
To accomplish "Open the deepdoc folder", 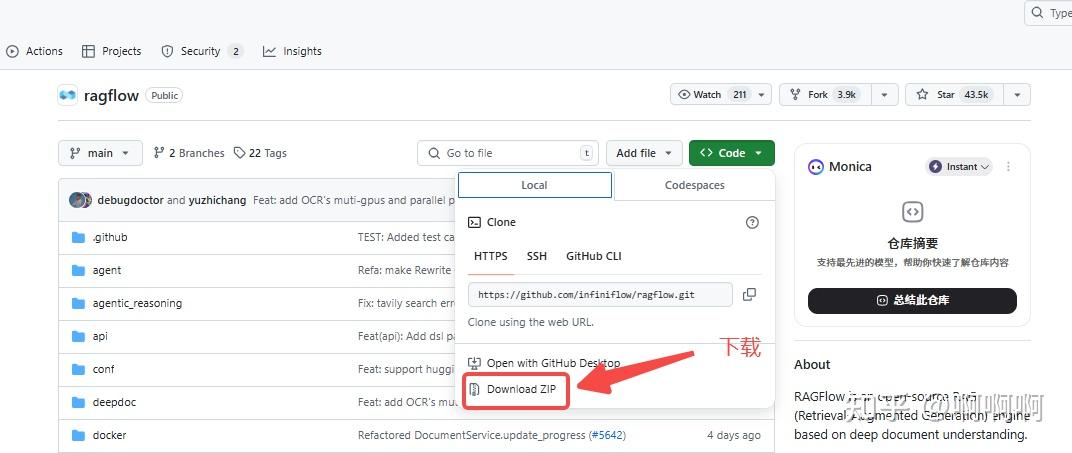I will coord(114,402).
